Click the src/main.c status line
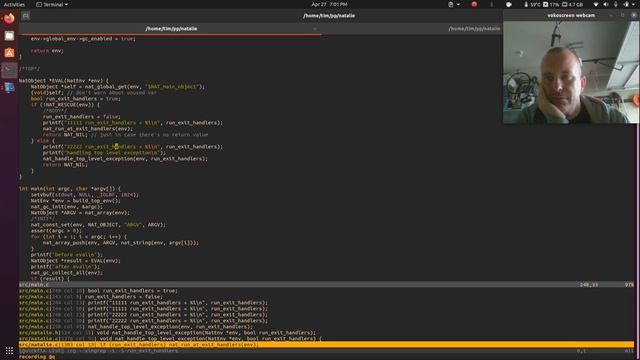The height and width of the screenshot is (360, 640). pyautogui.click(x=327, y=284)
